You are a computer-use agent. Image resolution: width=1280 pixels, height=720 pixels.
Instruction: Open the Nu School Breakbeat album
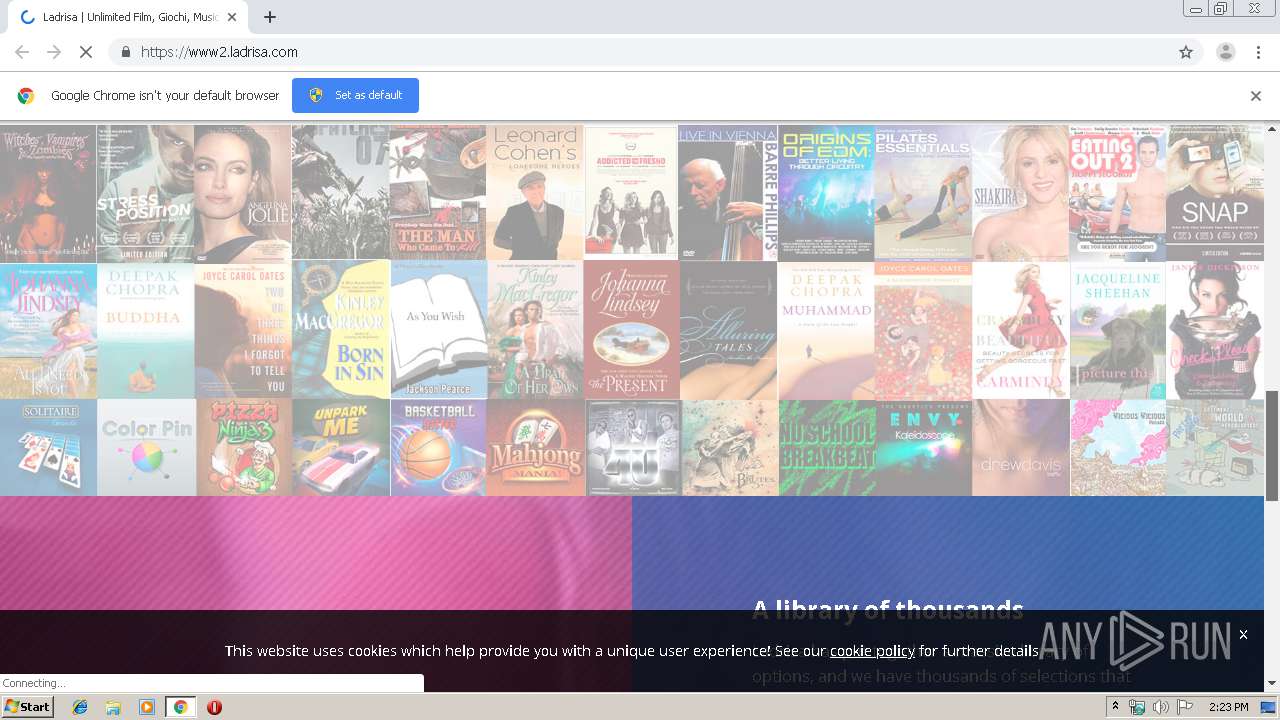pos(826,448)
